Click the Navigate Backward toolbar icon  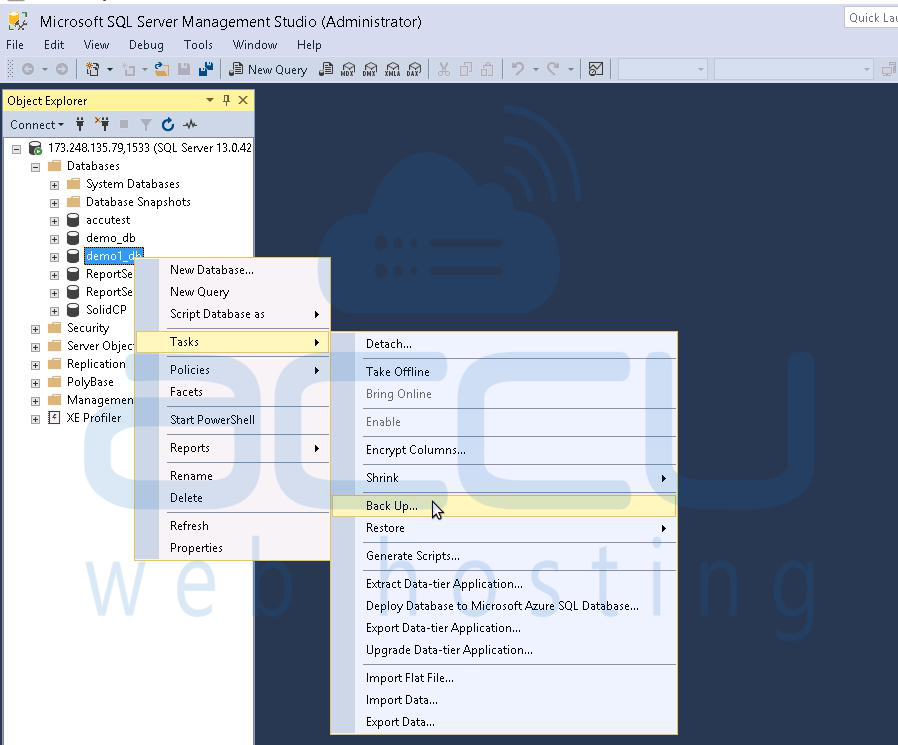click(27, 69)
